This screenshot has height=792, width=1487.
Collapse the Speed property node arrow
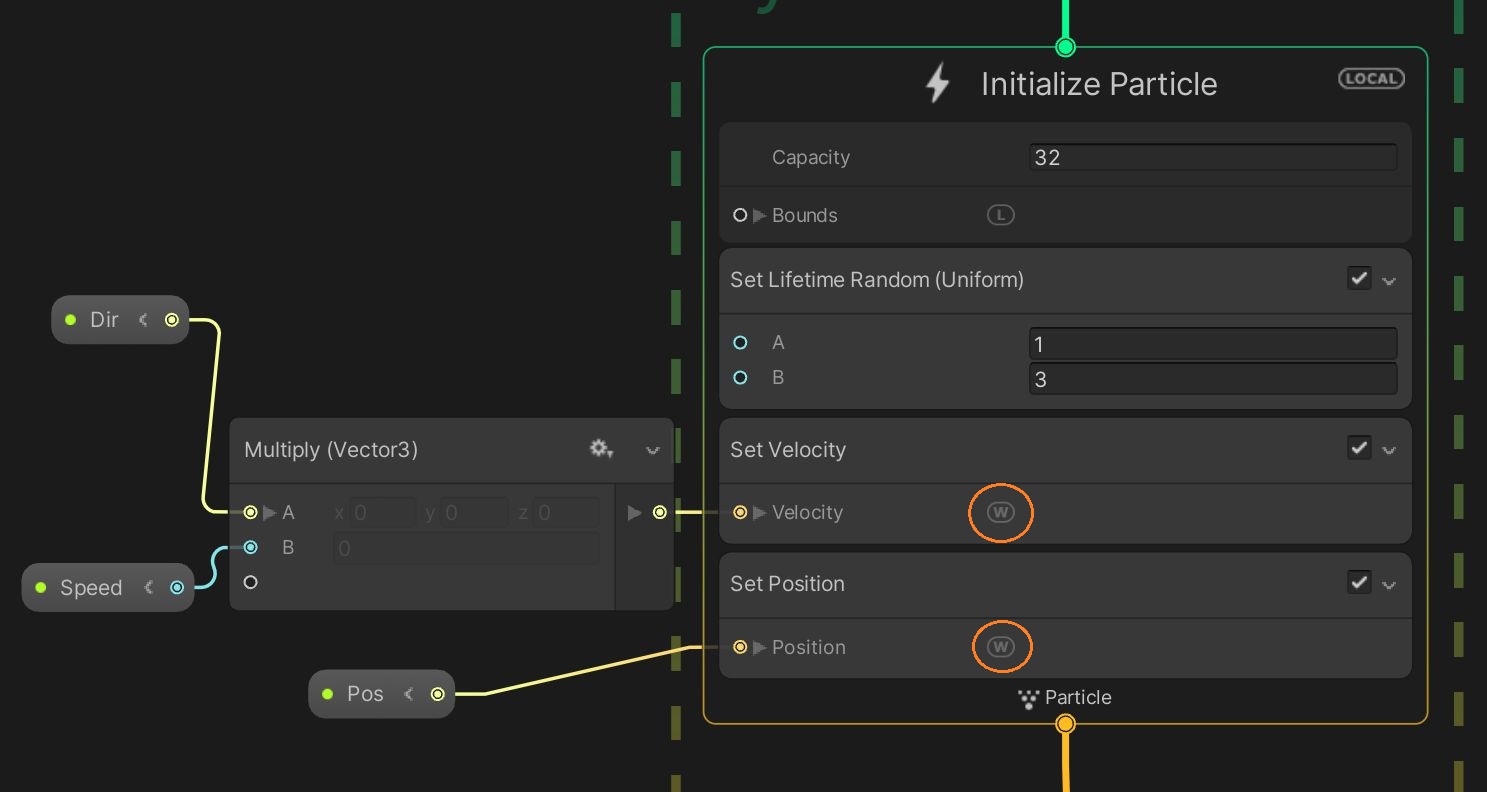149,587
